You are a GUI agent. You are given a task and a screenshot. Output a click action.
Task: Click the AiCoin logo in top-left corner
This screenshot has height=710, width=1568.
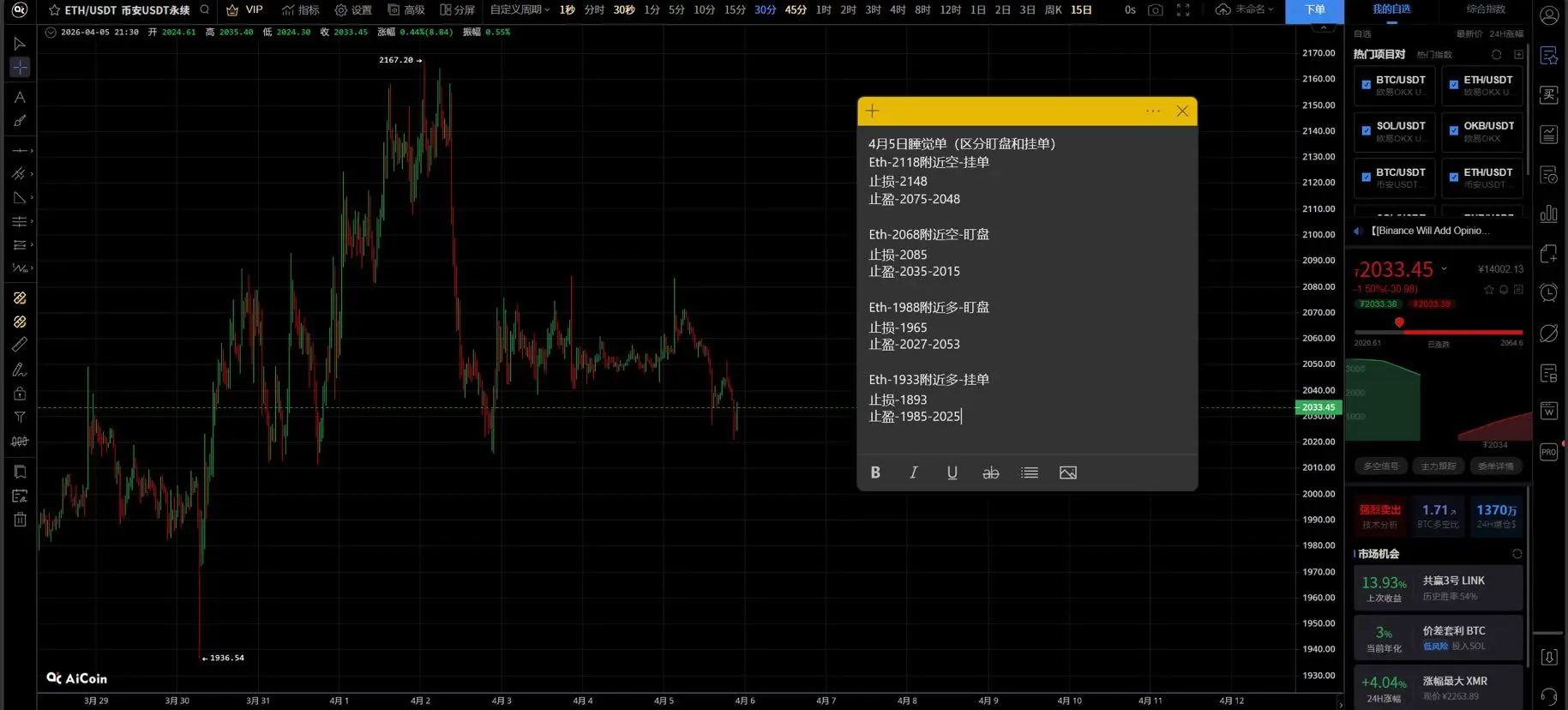coord(20,10)
